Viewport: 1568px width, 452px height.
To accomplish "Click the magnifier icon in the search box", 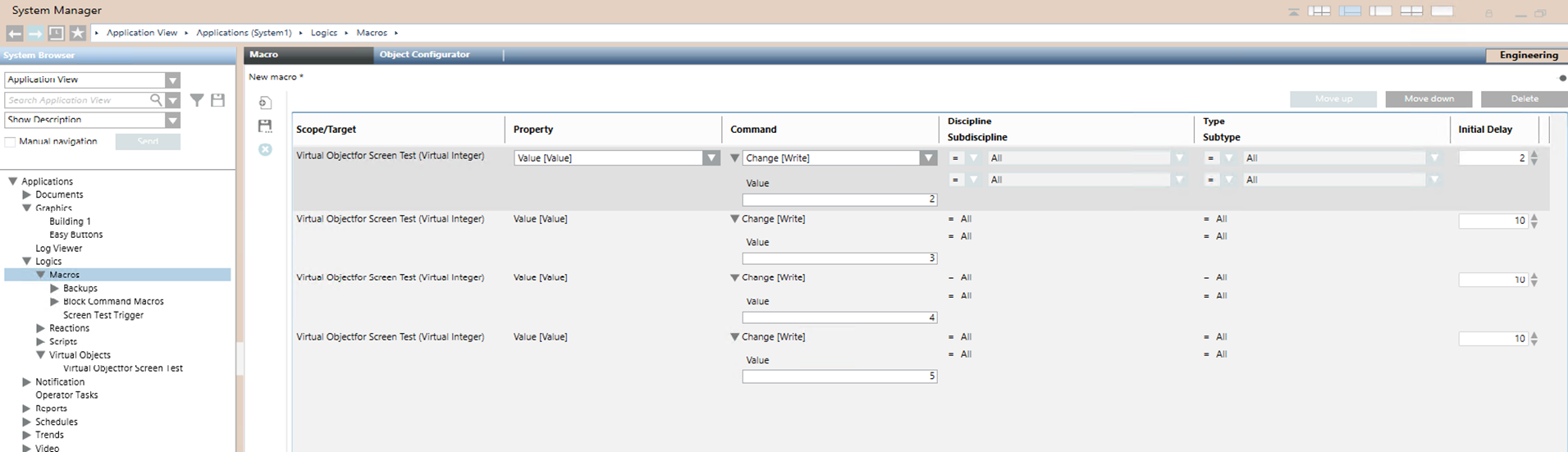I will pyautogui.click(x=156, y=100).
